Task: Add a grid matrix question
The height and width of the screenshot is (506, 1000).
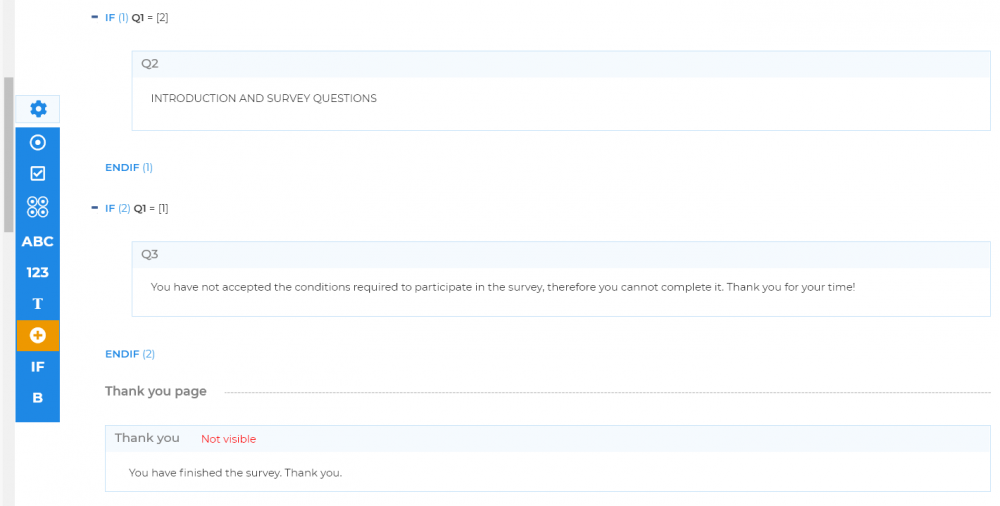Action: (x=38, y=207)
